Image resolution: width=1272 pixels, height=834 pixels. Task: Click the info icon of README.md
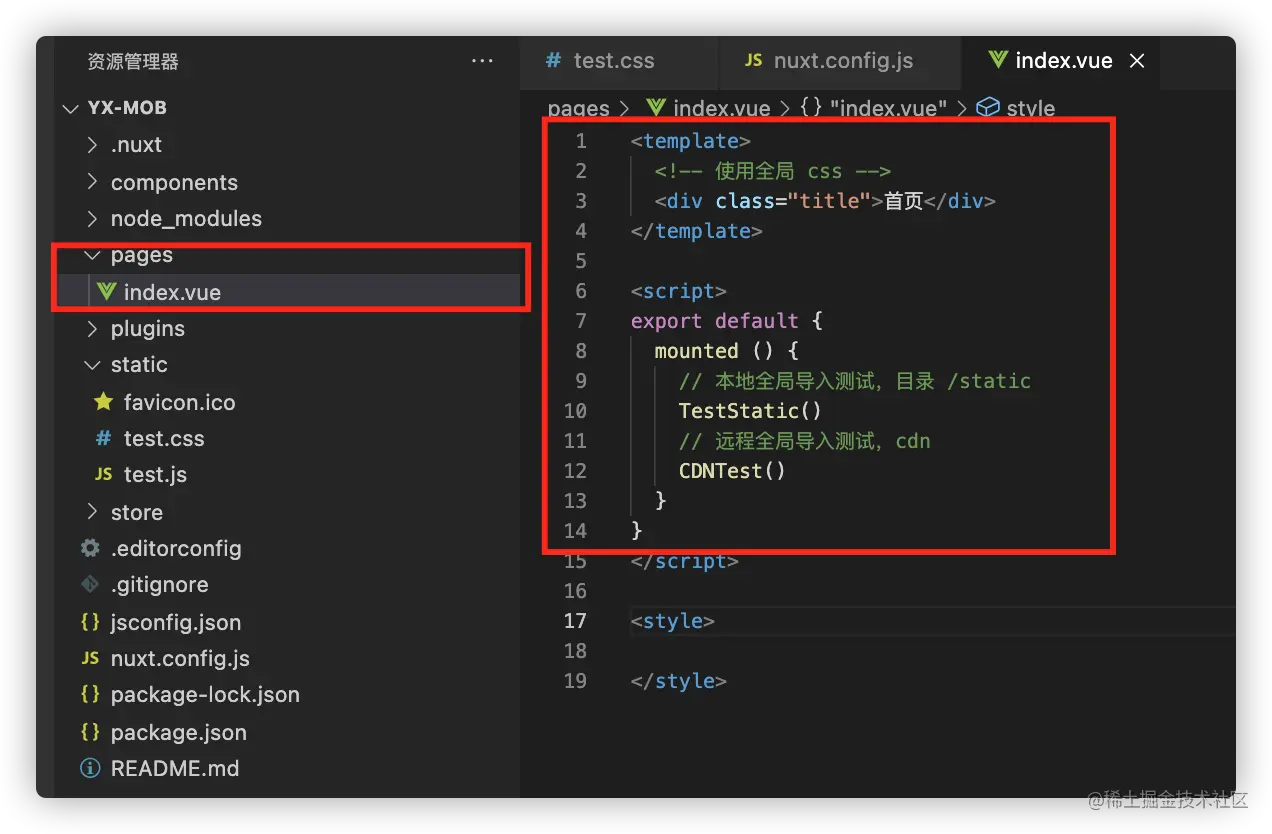tap(90, 769)
